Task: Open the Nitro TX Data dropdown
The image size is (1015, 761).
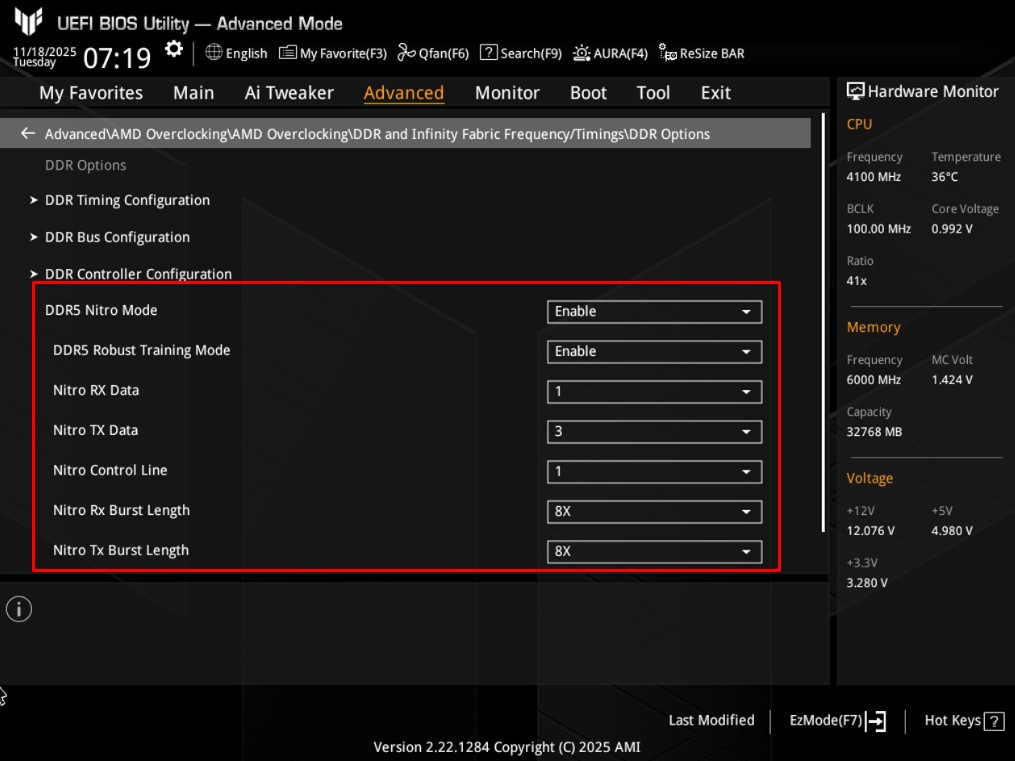Action: point(654,432)
